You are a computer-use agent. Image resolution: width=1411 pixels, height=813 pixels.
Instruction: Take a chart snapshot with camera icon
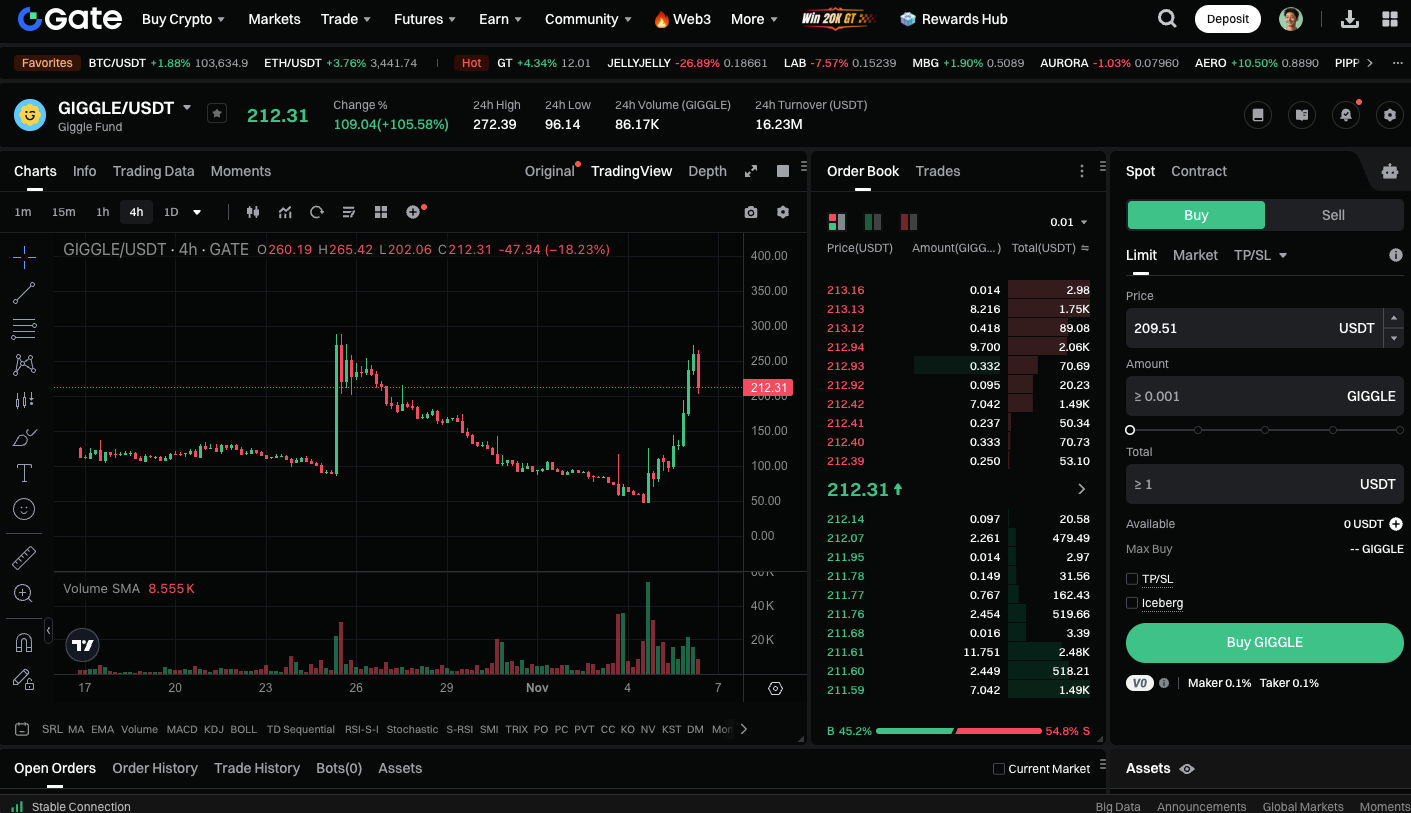click(x=751, y=212)
